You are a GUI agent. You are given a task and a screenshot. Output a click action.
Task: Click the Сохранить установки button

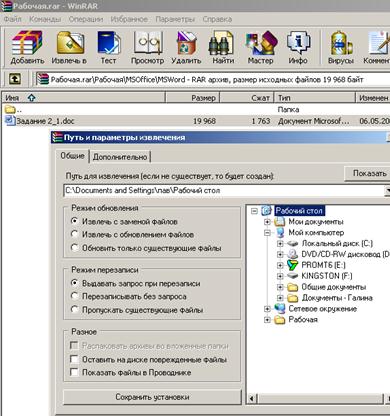[152, 397]
